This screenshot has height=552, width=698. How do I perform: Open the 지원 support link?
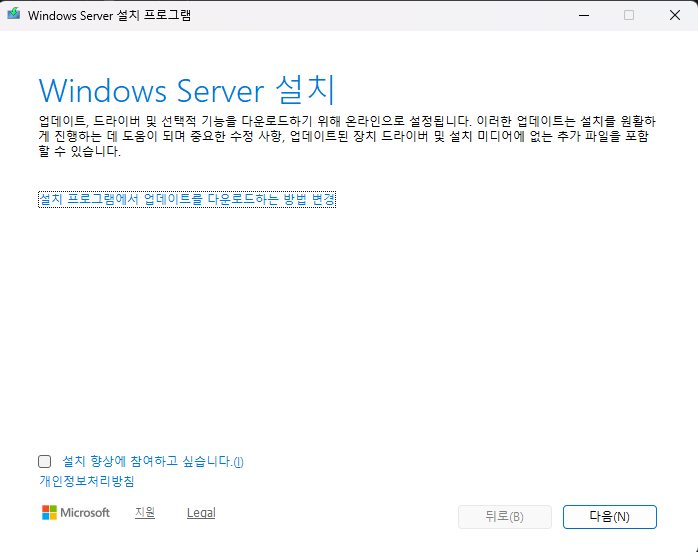pyautogui.click(x=145, y=512)
